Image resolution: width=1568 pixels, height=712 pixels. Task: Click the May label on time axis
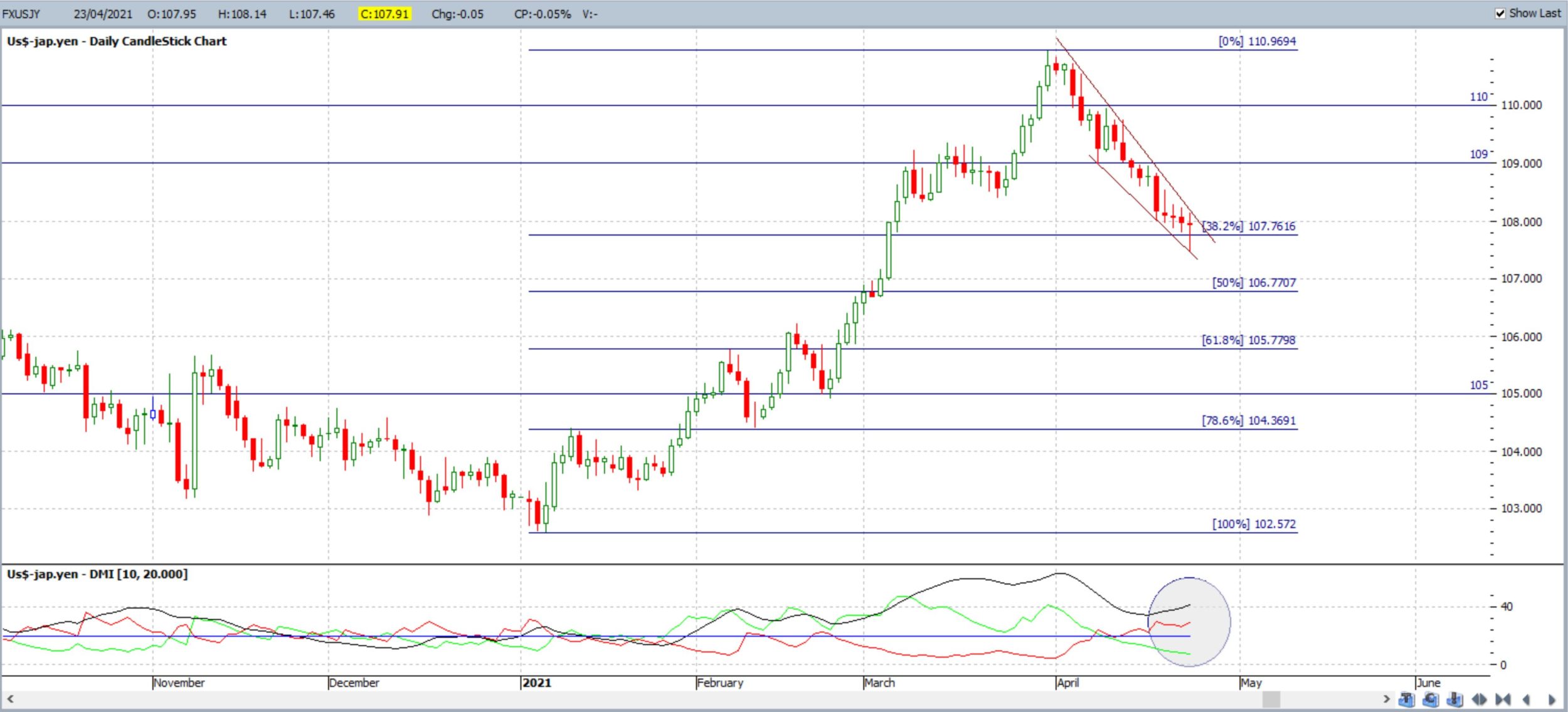(x=1251, y=683)
